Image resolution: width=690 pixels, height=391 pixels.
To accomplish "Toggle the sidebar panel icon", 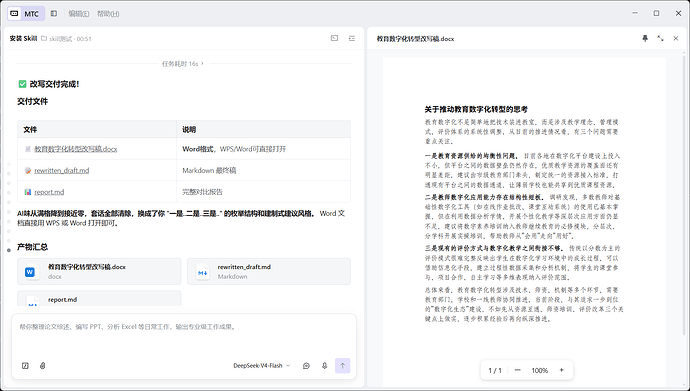I will [x=54, y=14].
